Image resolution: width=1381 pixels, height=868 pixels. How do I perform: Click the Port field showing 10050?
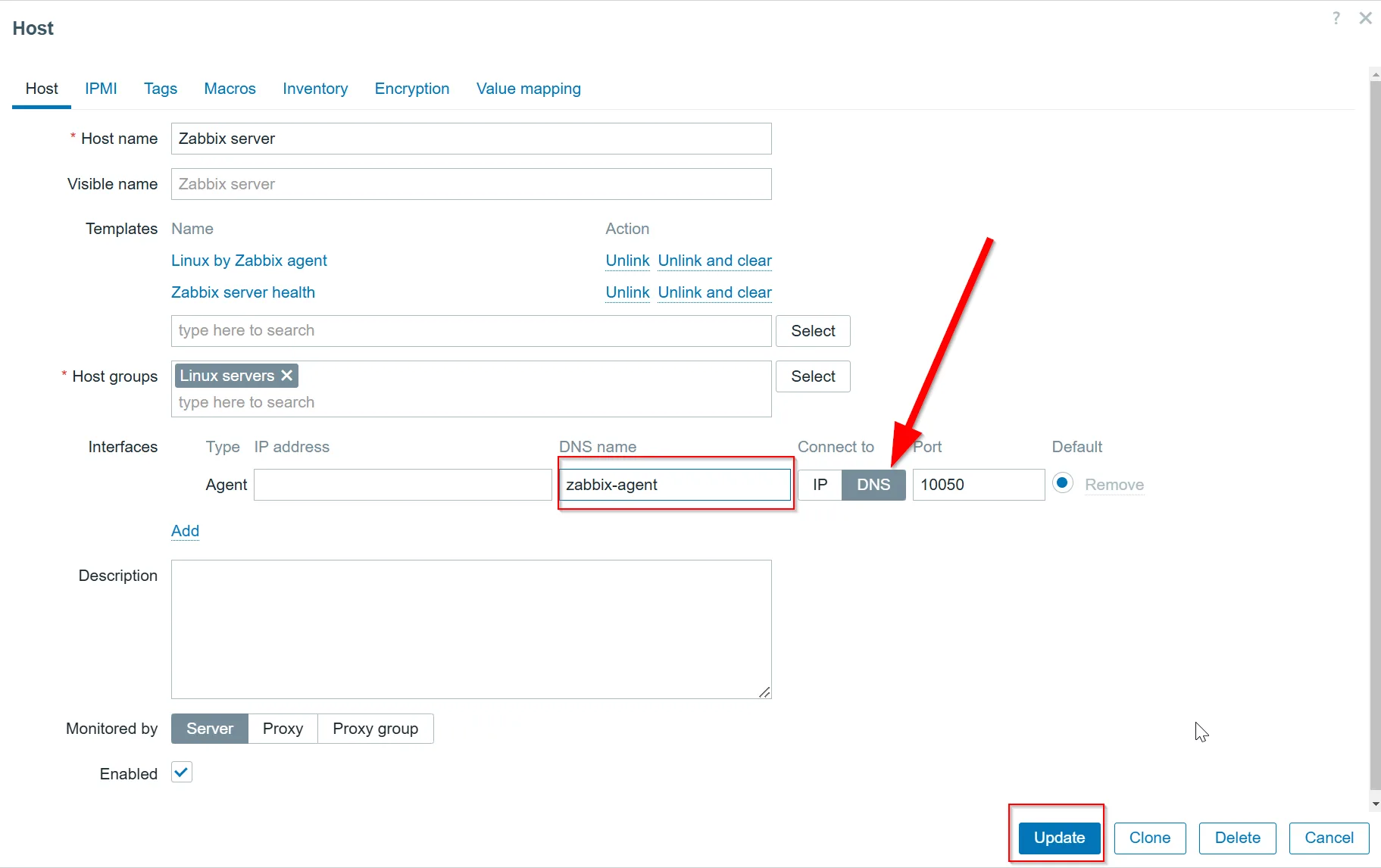point(979,485)
